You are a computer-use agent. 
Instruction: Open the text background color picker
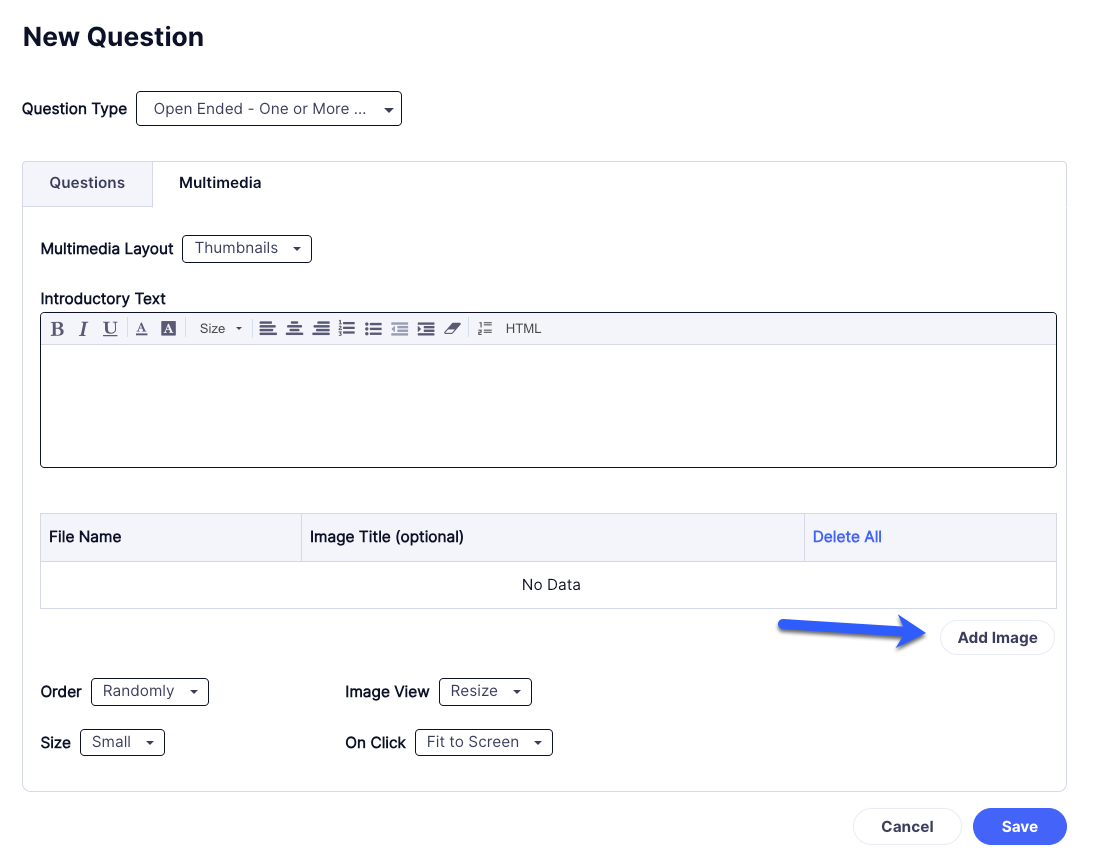tap(168, 329)
